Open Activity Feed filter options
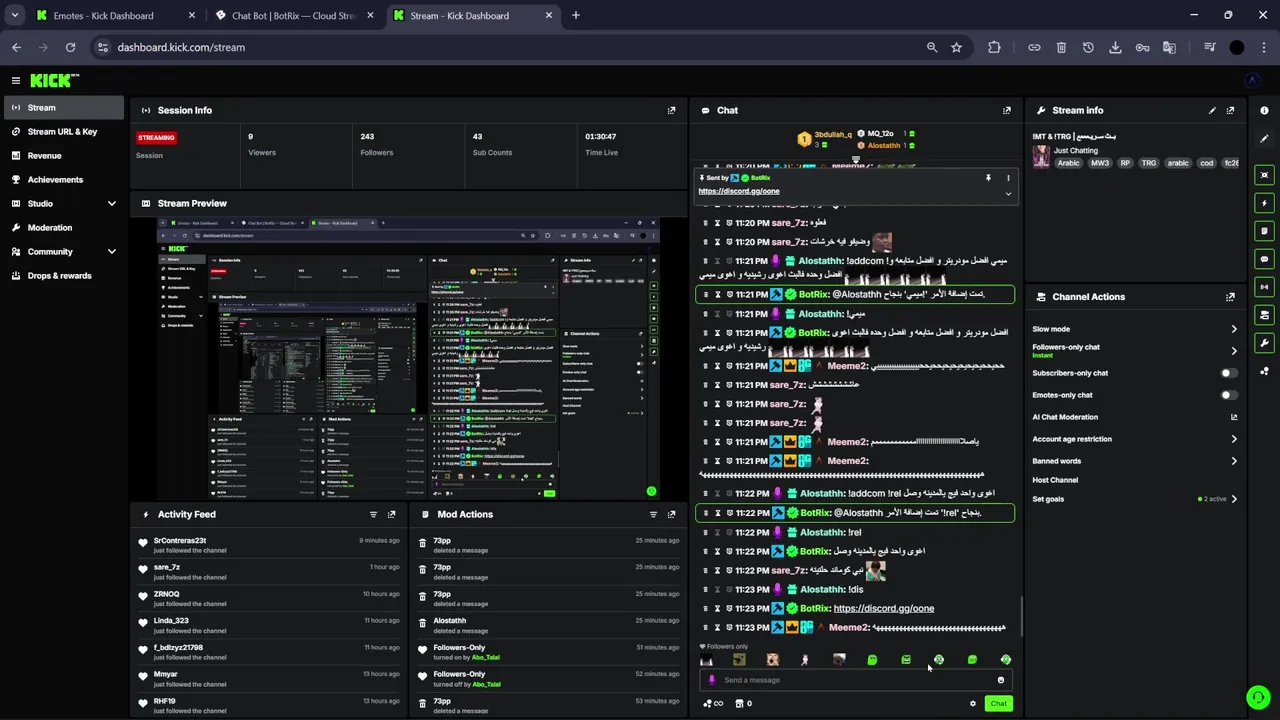The width and height of the screenshot is (1280, 720). coord(373,514)
